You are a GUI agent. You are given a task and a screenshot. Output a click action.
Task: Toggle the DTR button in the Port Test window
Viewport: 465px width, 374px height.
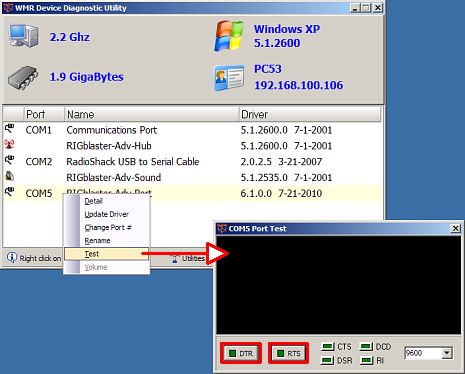pos(241,353)
